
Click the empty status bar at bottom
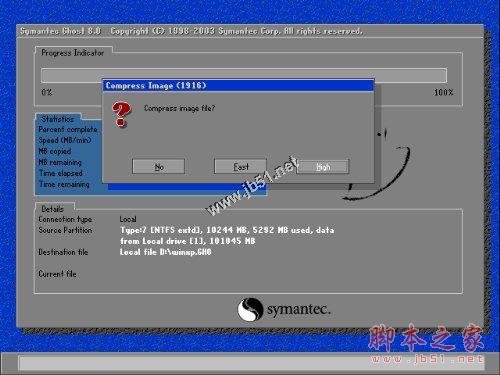click(x=251, y=363)
